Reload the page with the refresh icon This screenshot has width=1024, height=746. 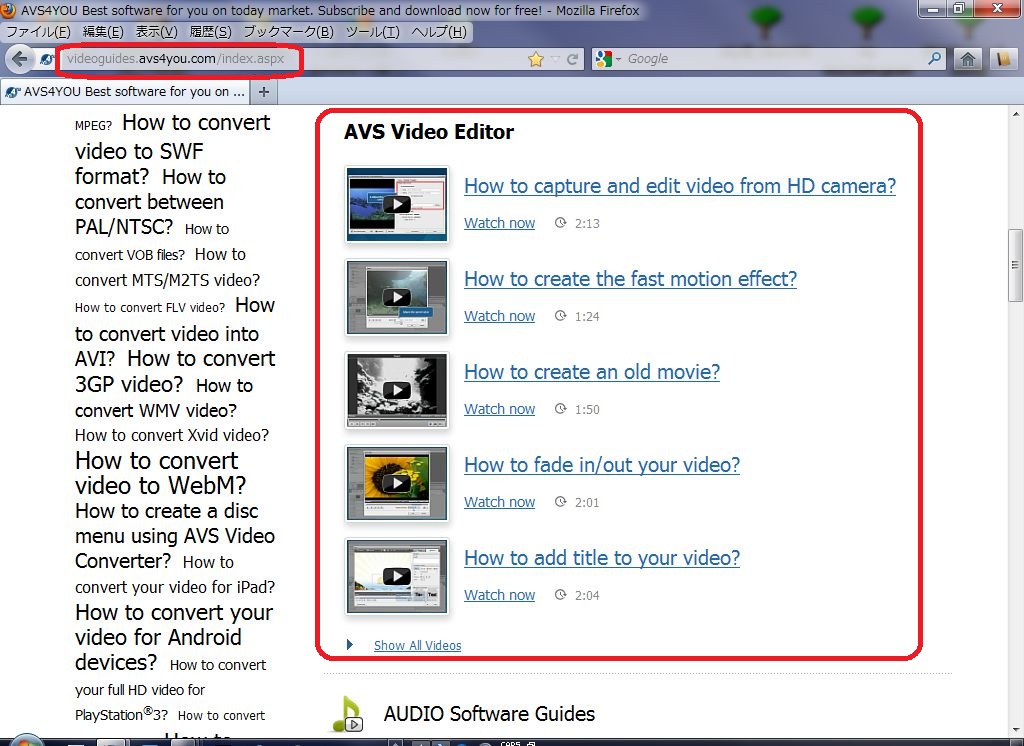(x=573, y=59)
